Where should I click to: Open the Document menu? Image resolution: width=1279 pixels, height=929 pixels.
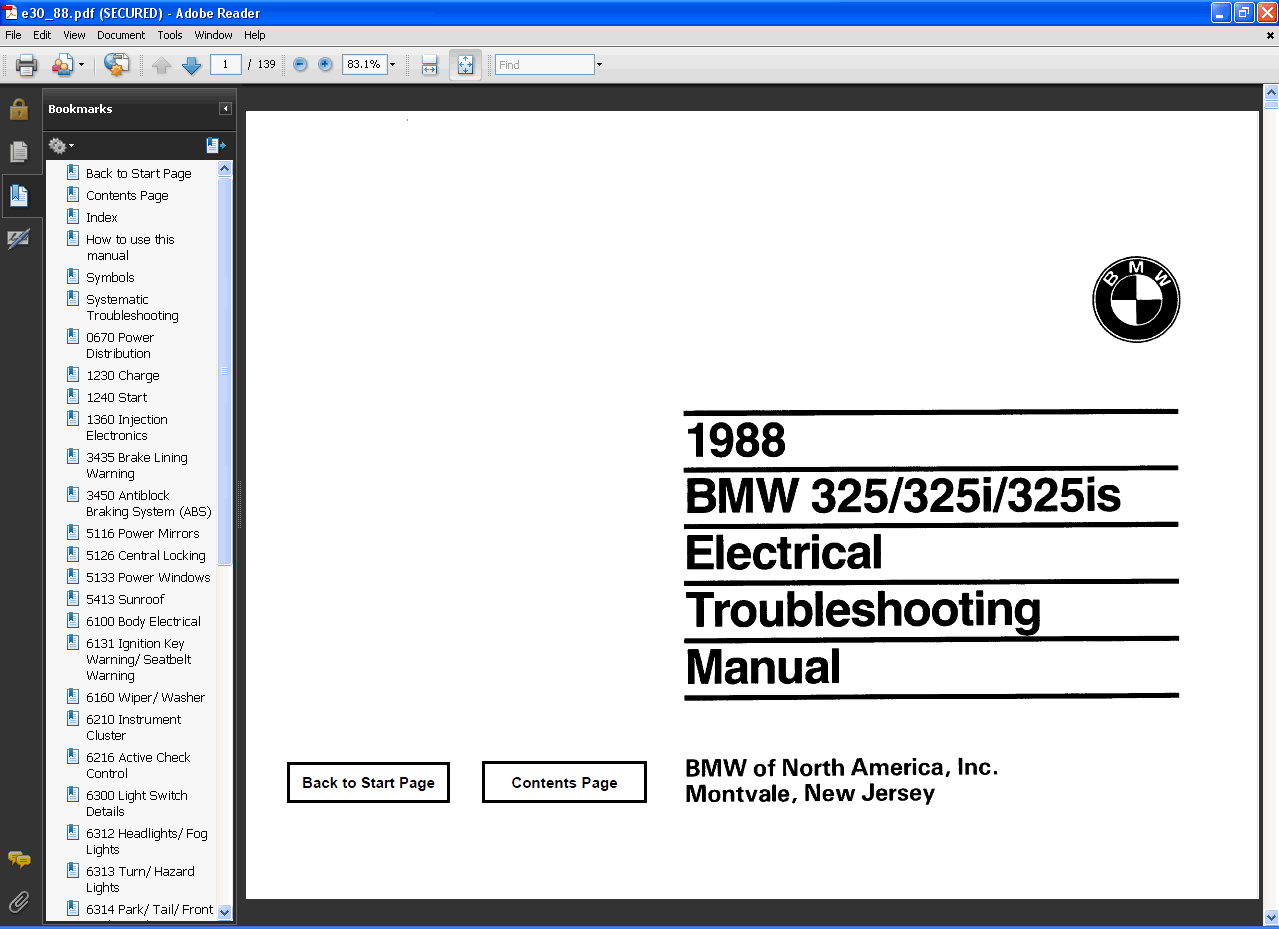pyautogui.click(x=121, y=35)
